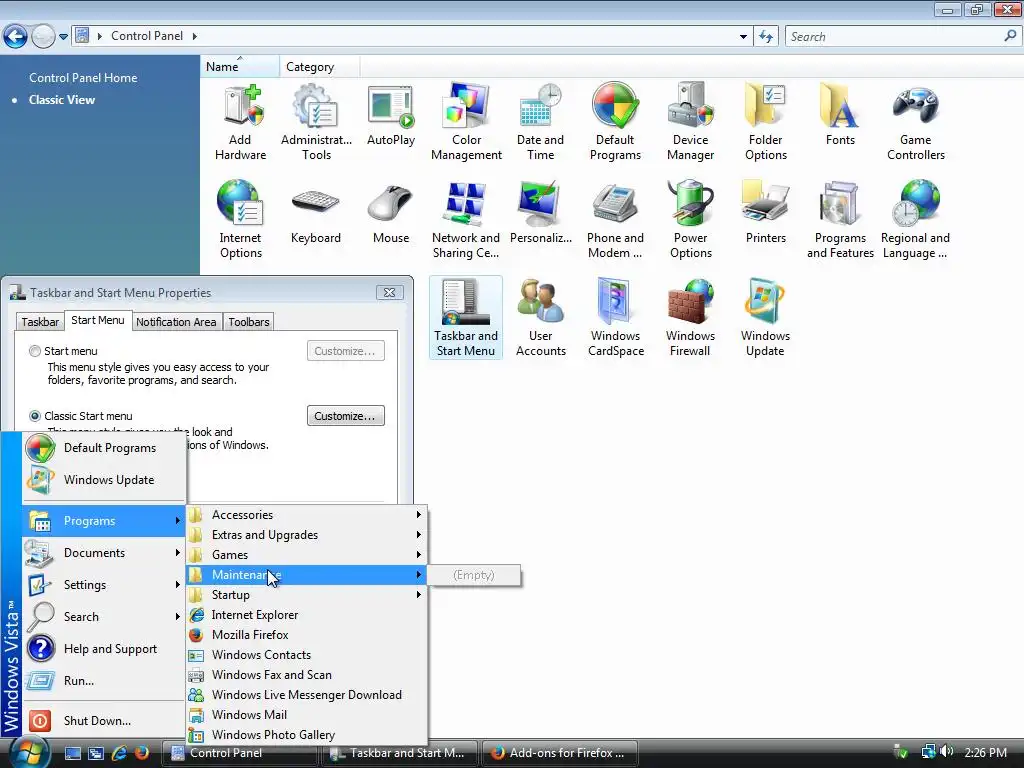The image size is (1024, 768).
Task: Open the AutoPlay icon
Action: [391, 116]
